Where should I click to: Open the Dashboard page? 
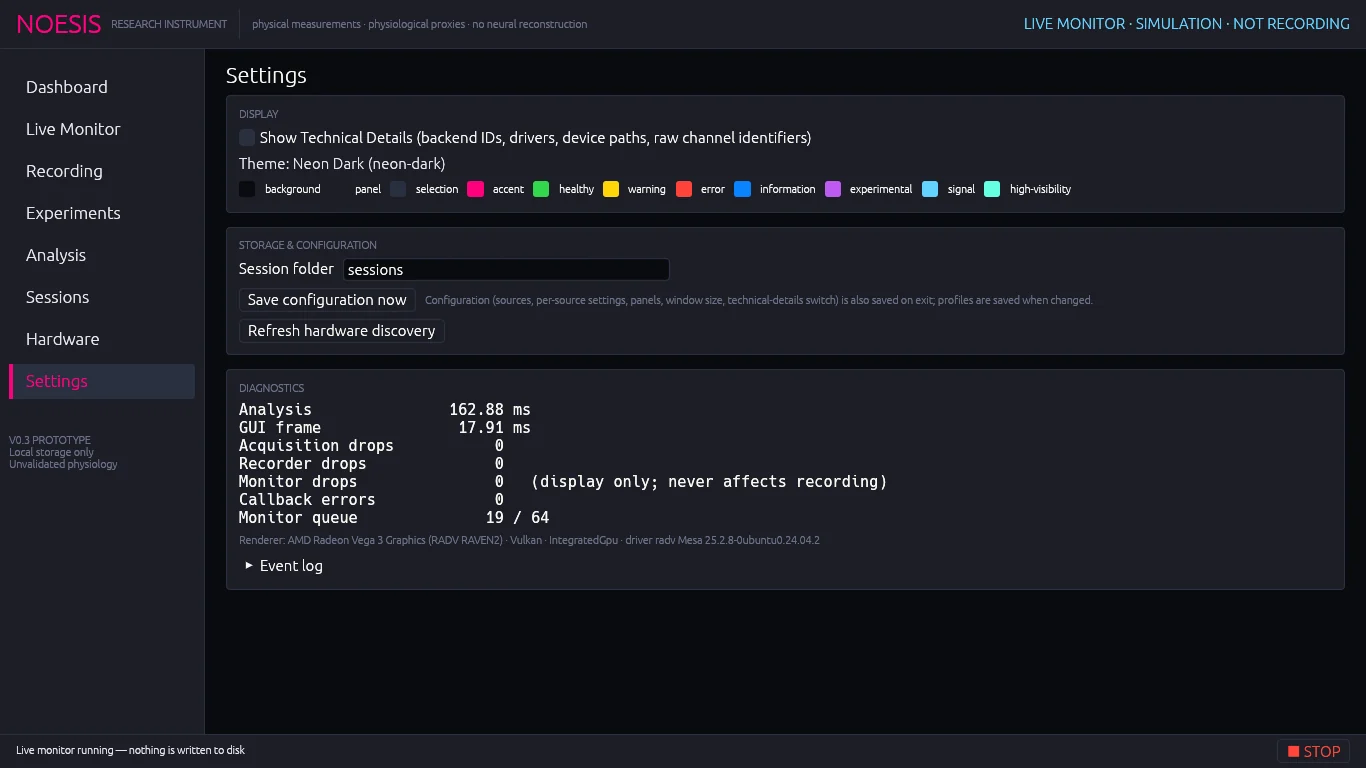[x=101, y=87]
